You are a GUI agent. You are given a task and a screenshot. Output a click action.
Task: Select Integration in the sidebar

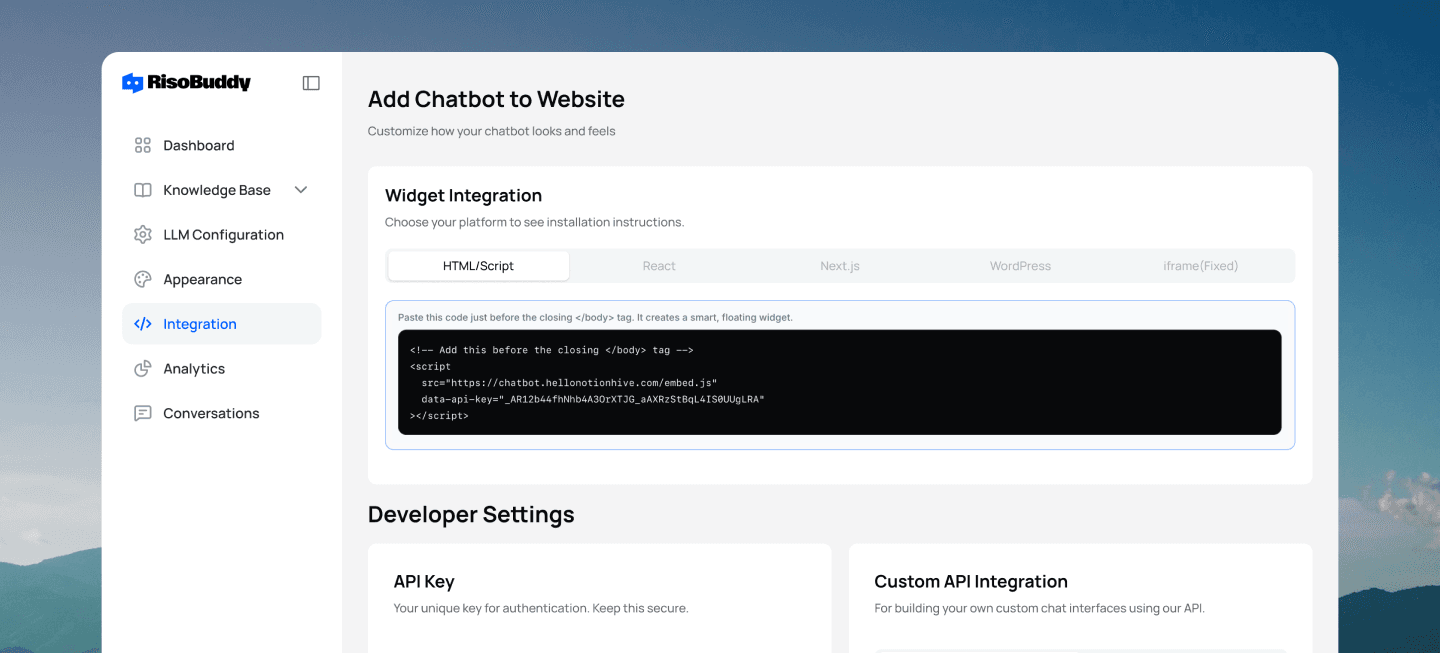[222, 324]
